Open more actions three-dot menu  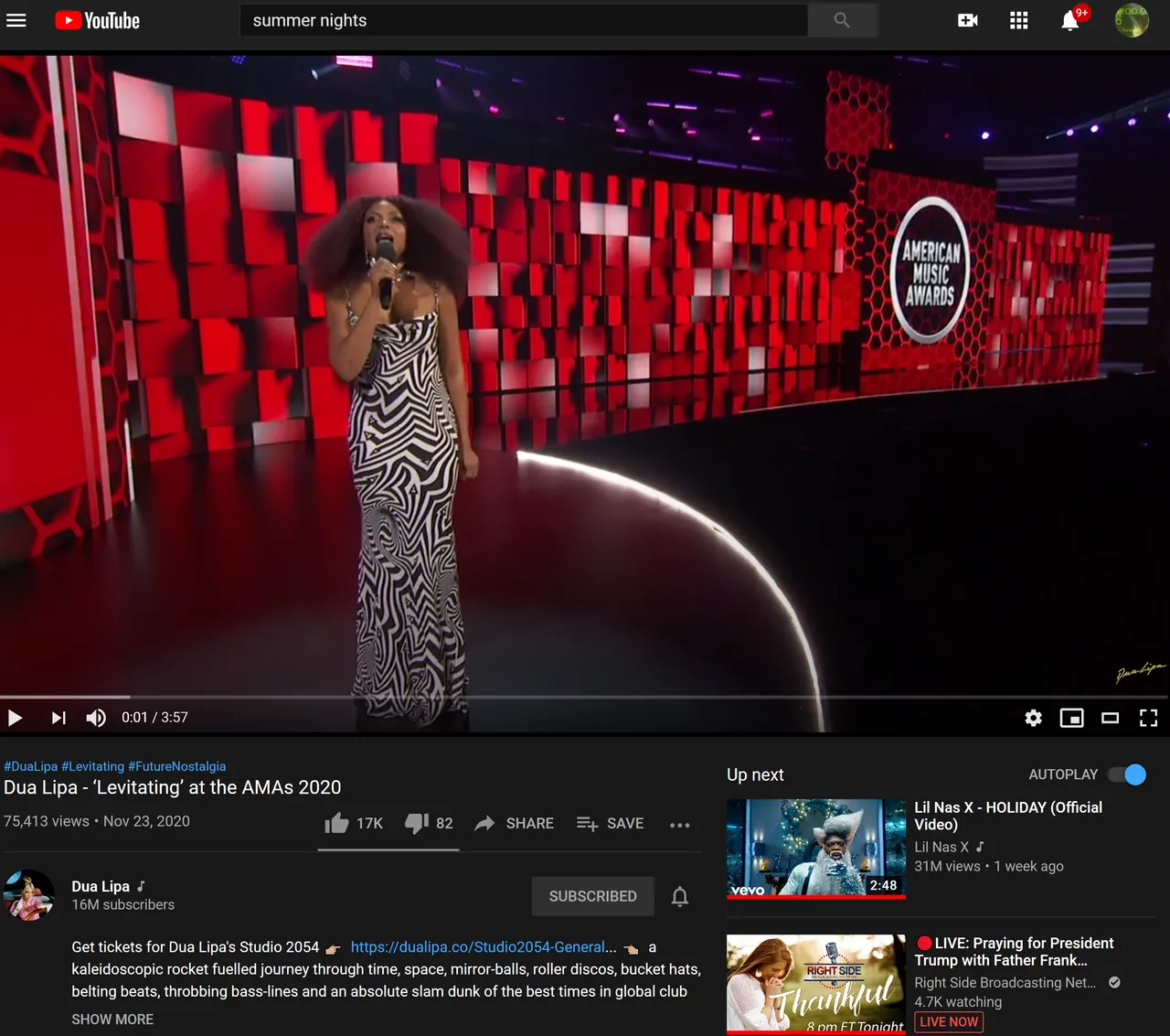[680, 825]
